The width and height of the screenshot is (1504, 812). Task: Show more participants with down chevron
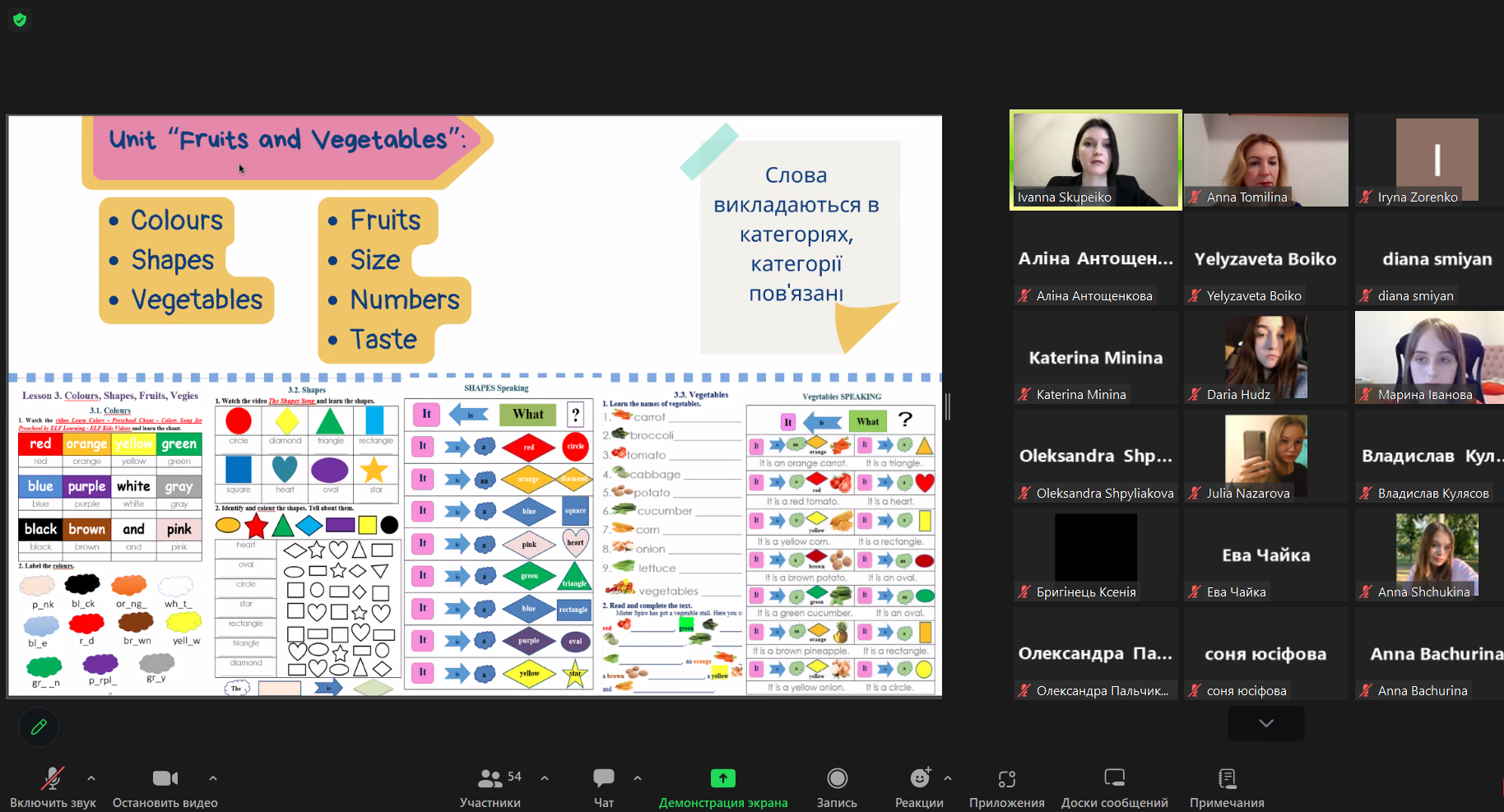1265,723
